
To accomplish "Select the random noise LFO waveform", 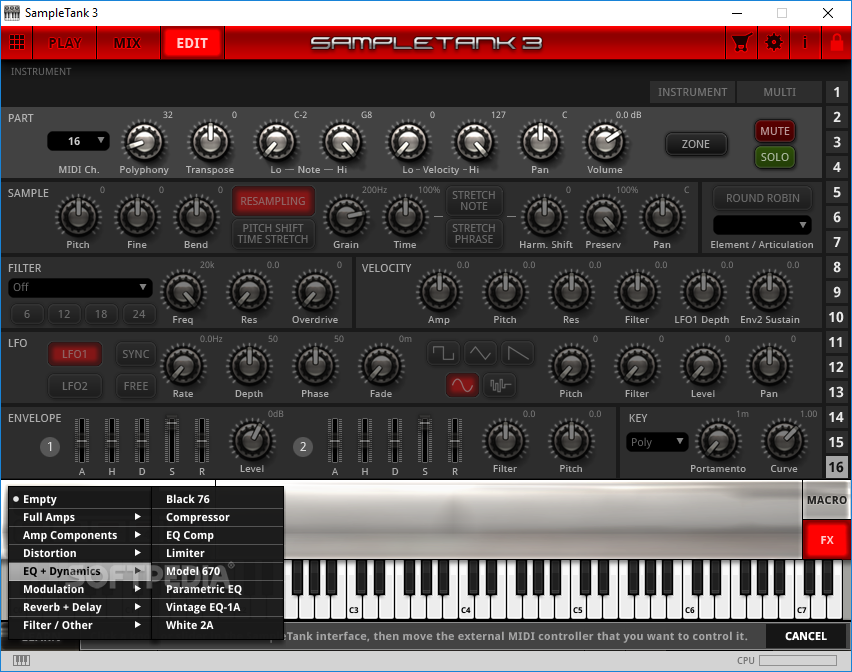I will pyautogui.click(x=499, y=385).
